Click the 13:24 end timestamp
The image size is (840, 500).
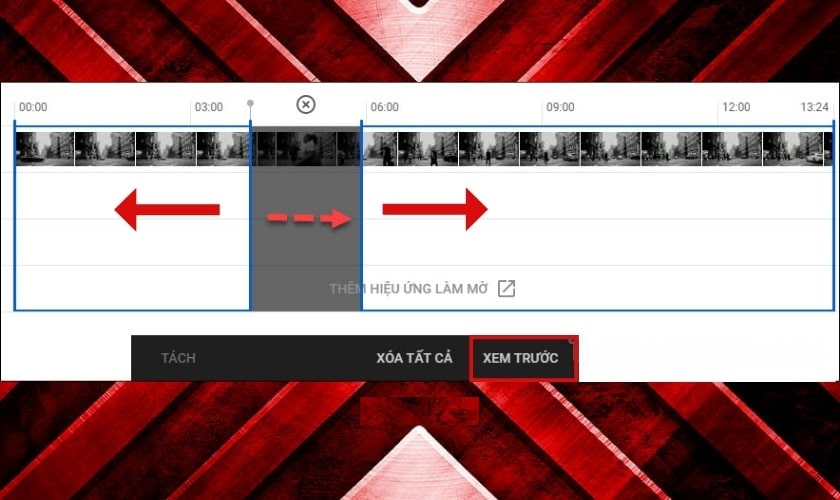click(814, 107)
